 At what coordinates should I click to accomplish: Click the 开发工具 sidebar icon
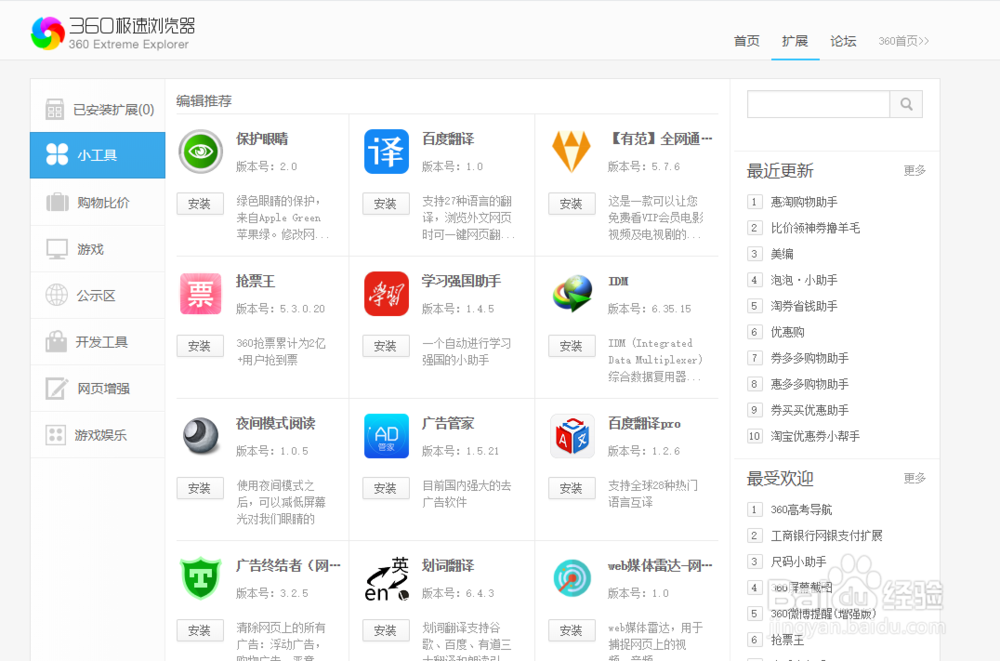56,341
